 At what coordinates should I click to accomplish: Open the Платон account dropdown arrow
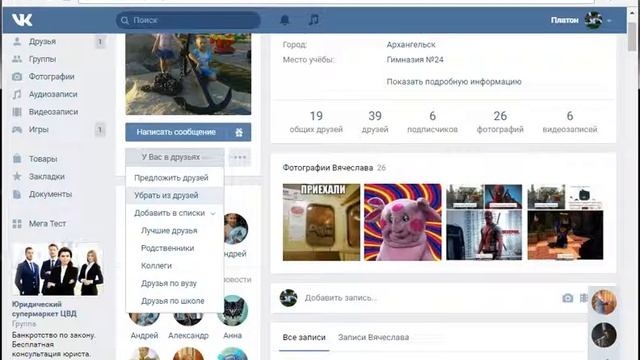[609, 20]
